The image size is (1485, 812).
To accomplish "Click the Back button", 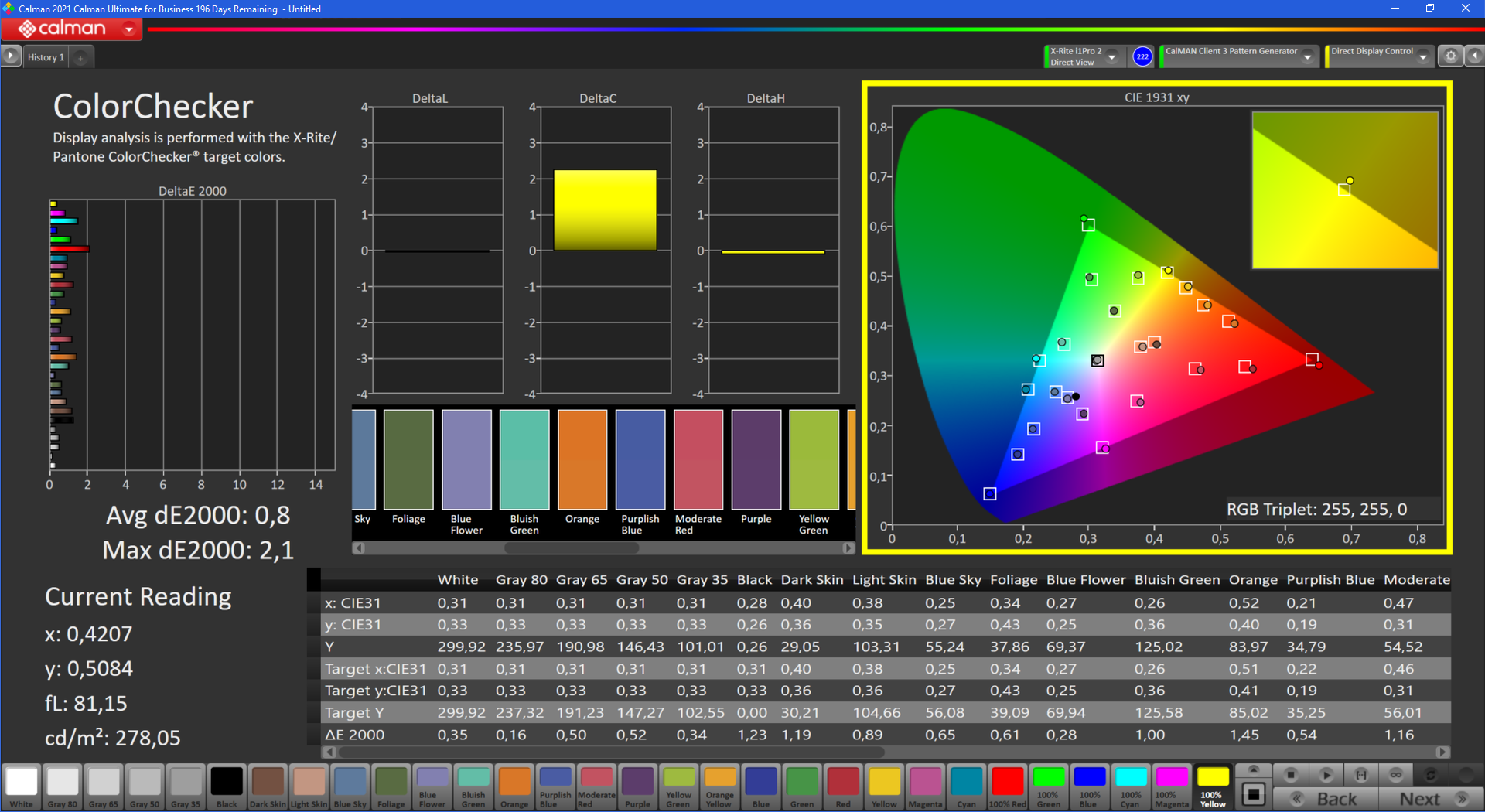I will pyautogui.click(x=1324, y=799).
